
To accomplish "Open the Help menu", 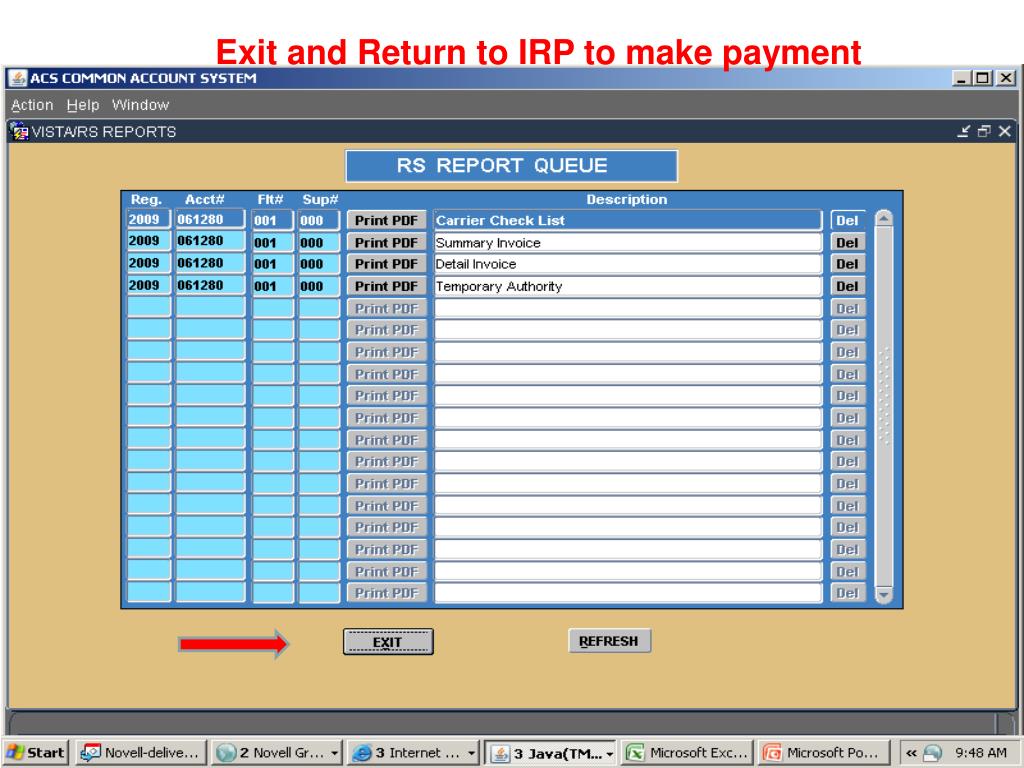I will pyautogui.click(x=83, y=105).
